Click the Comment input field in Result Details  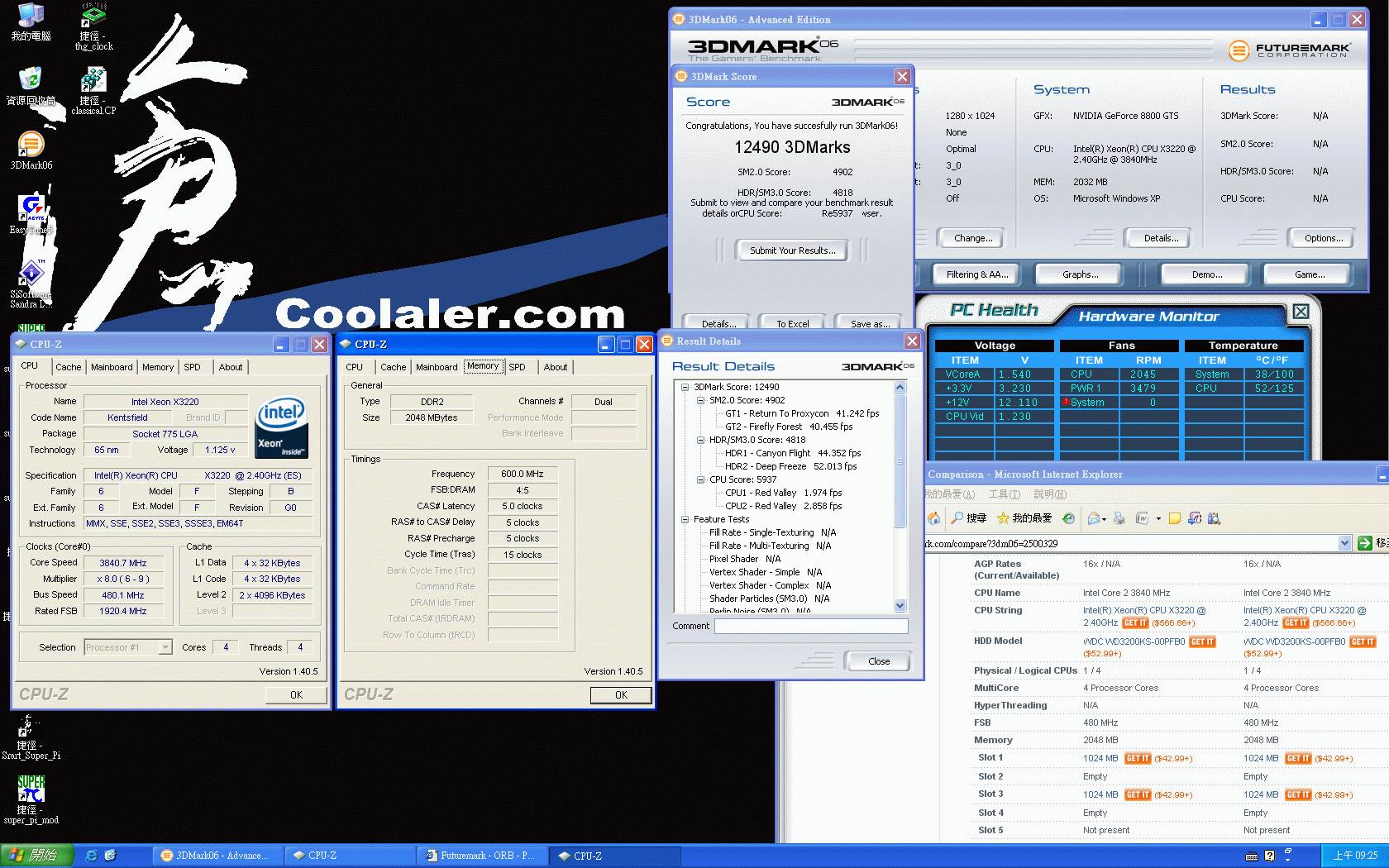810,626
